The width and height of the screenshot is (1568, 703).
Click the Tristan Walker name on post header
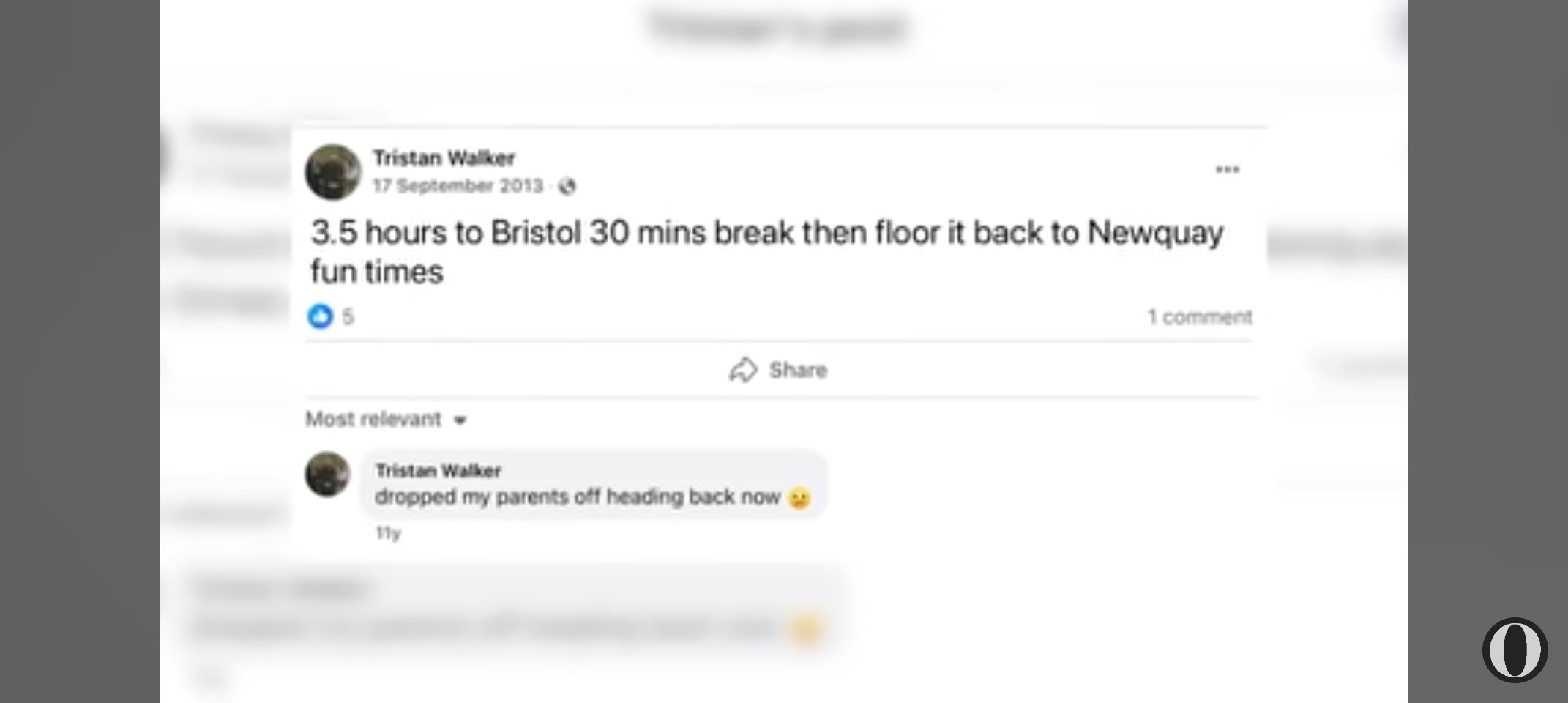(444, 158)
